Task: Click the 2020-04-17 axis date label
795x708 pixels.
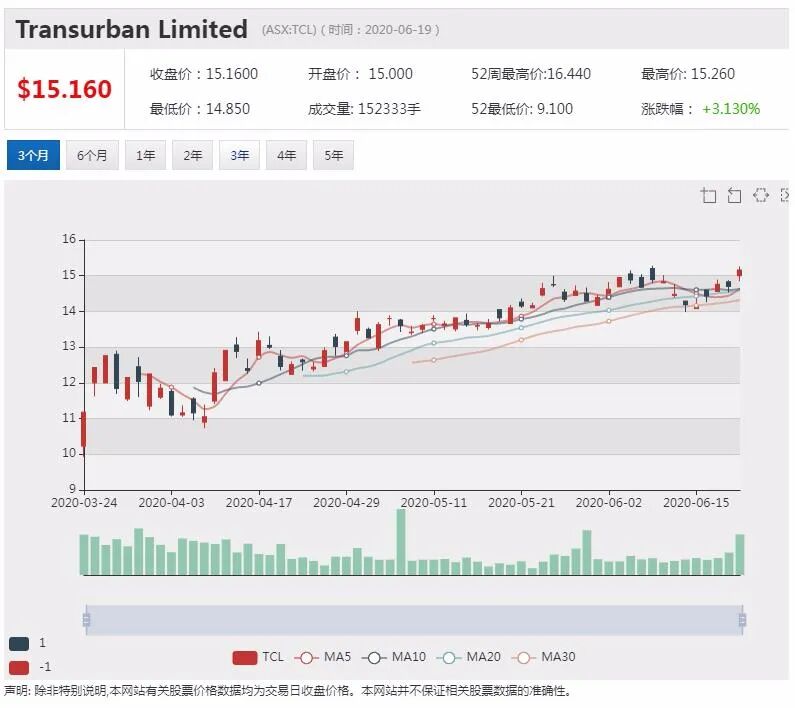Action: [259, 503]
